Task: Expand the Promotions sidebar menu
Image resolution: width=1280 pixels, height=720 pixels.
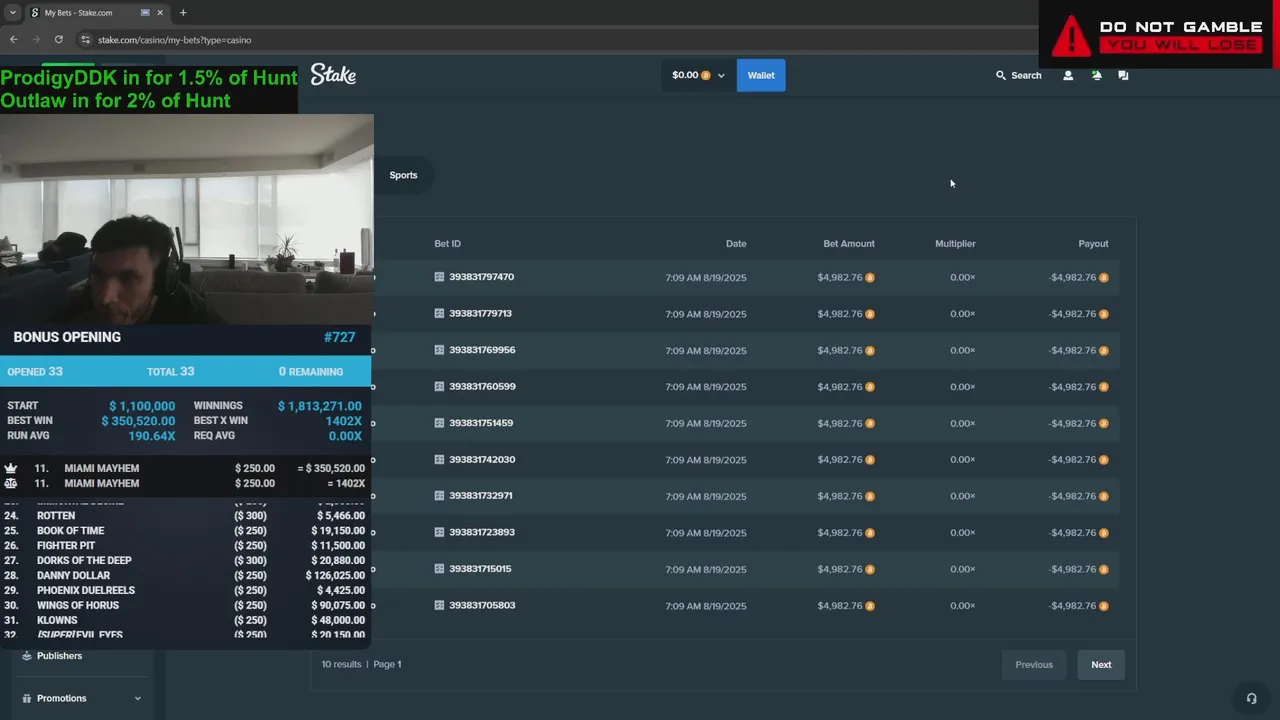Action: (137, 698)
